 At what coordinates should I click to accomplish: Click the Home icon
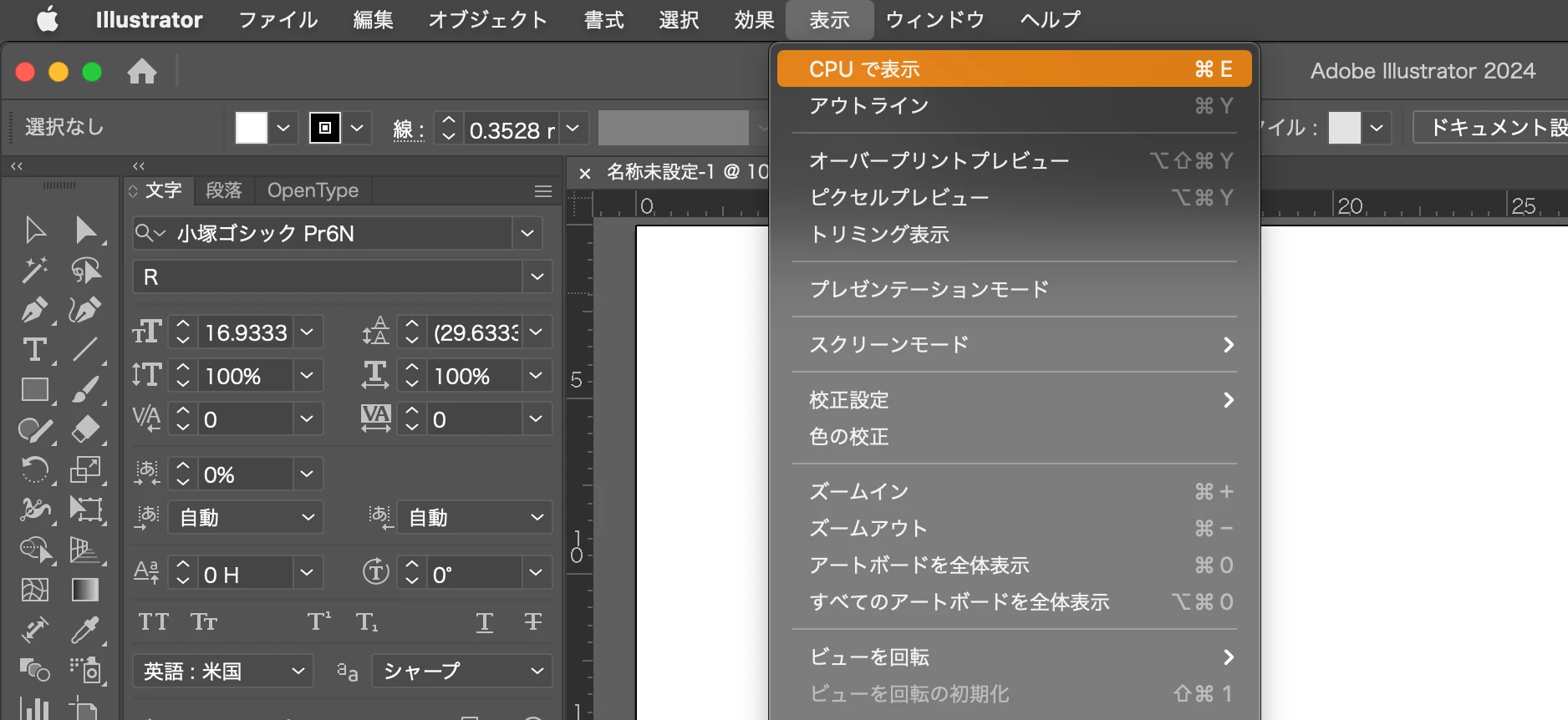(142, 71)
